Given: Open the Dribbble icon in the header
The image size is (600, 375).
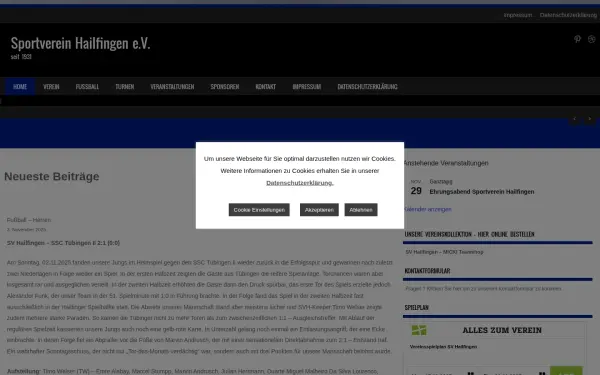Looking at the screenshot, I should [592, 39].
